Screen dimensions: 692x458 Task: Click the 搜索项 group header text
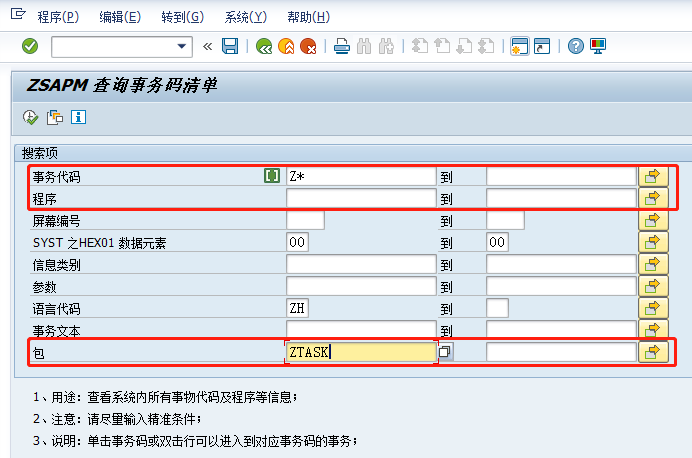(40, 153)
